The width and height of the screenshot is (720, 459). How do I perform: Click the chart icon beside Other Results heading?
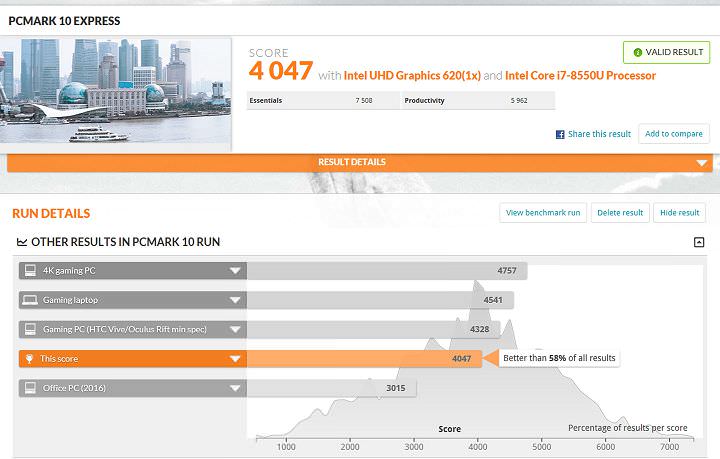tap(21, 242)
